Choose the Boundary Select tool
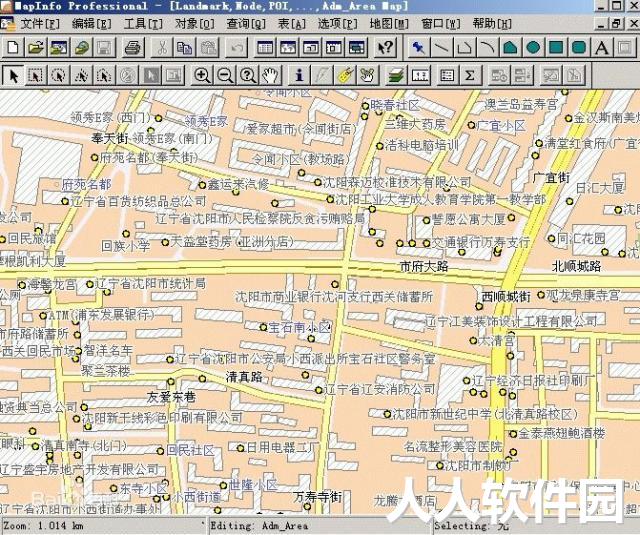This screenshot has width=640, height=535. [104, 75]
